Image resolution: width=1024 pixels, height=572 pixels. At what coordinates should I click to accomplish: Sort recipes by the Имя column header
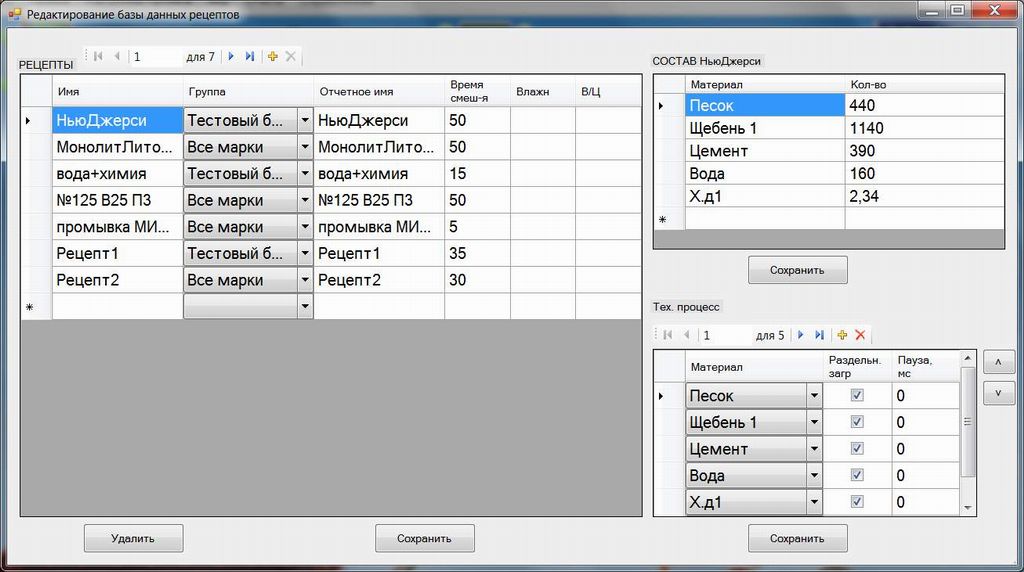click(118, 91)
